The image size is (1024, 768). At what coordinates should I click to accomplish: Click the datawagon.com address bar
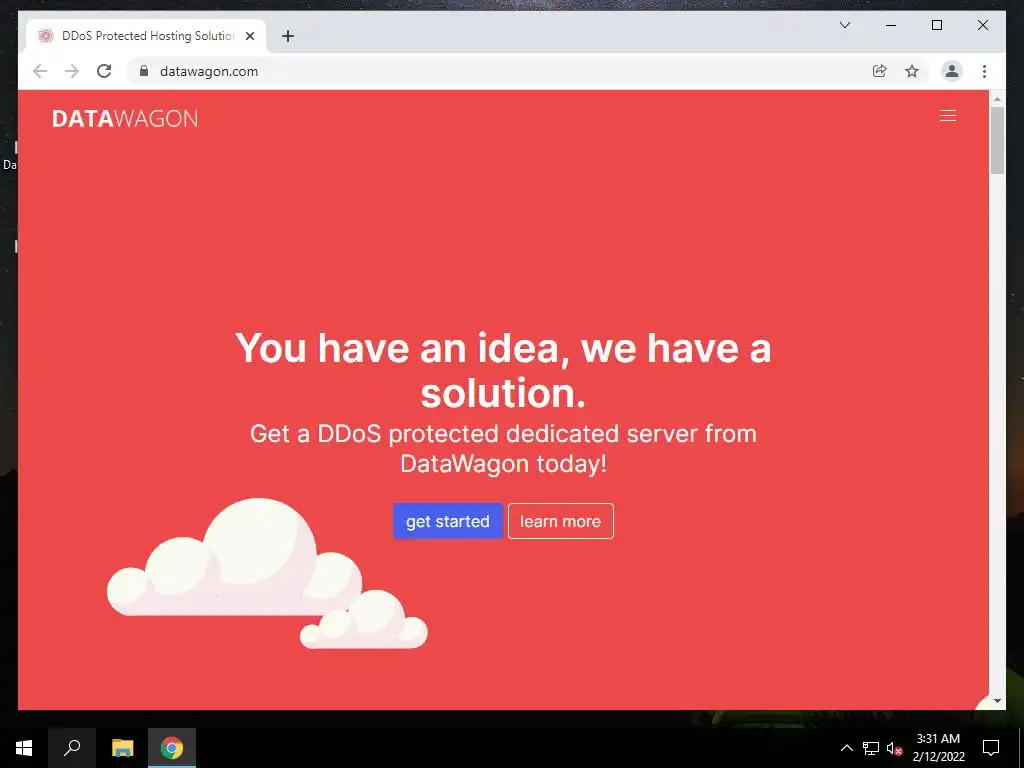pyautogui.click(x=496, y=71)
